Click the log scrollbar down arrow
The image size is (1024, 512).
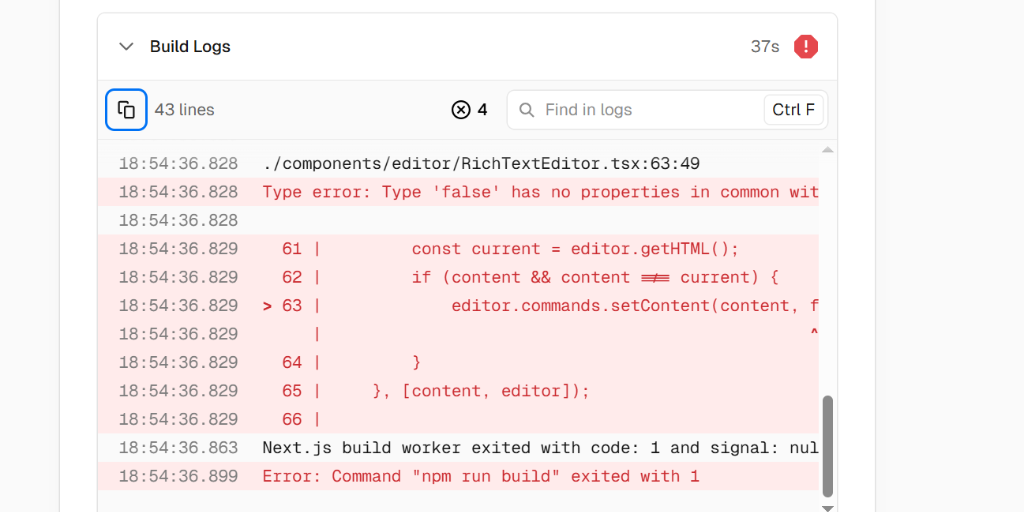[827, 507]
